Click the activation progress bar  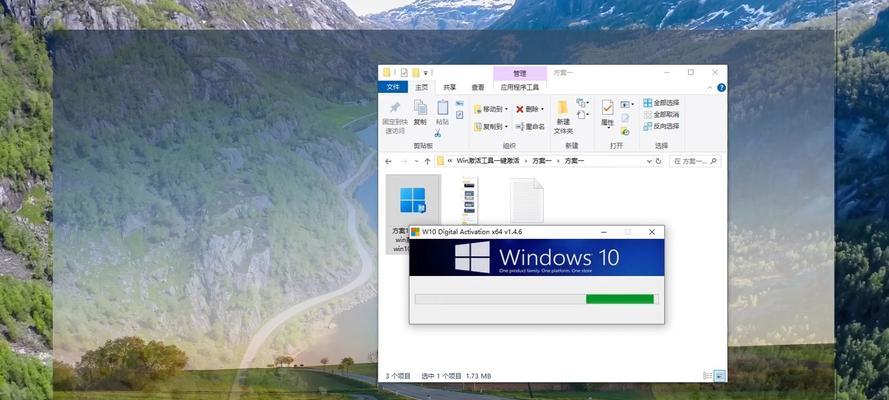[536, 299]
